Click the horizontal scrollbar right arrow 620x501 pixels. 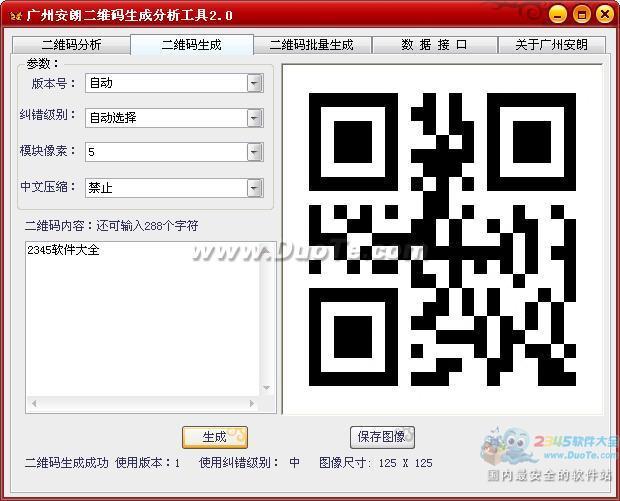coord(252,403)
